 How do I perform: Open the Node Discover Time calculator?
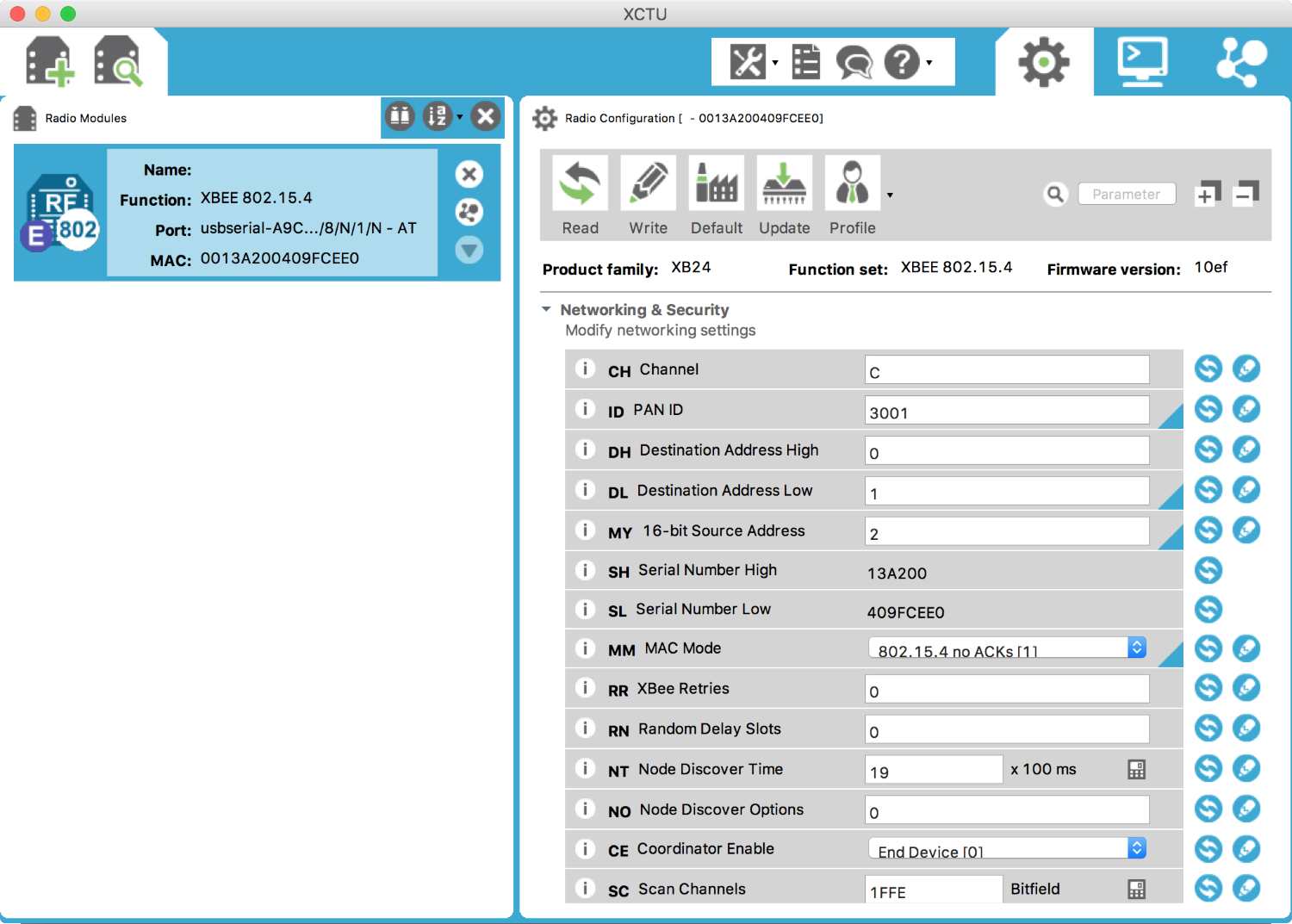(x=1137, y=770)
